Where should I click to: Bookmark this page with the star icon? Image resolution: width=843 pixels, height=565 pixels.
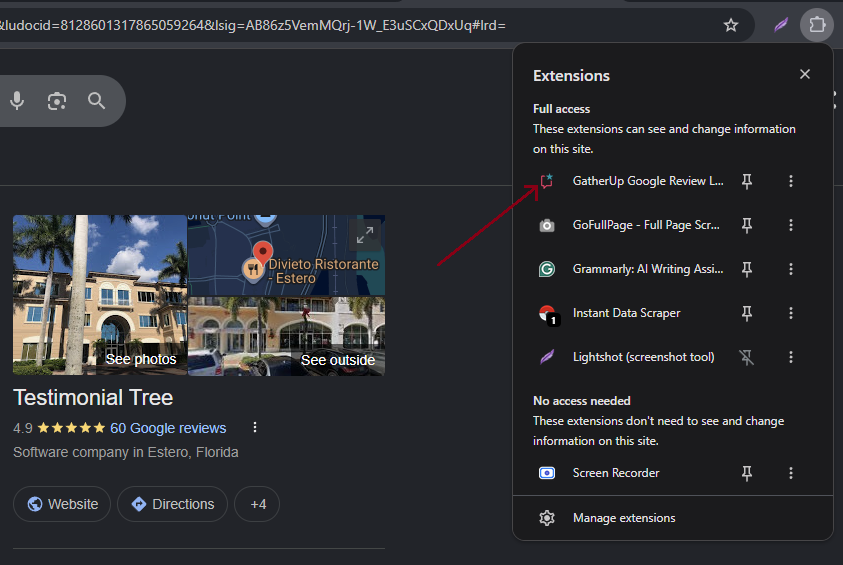(x=731, y=25)
